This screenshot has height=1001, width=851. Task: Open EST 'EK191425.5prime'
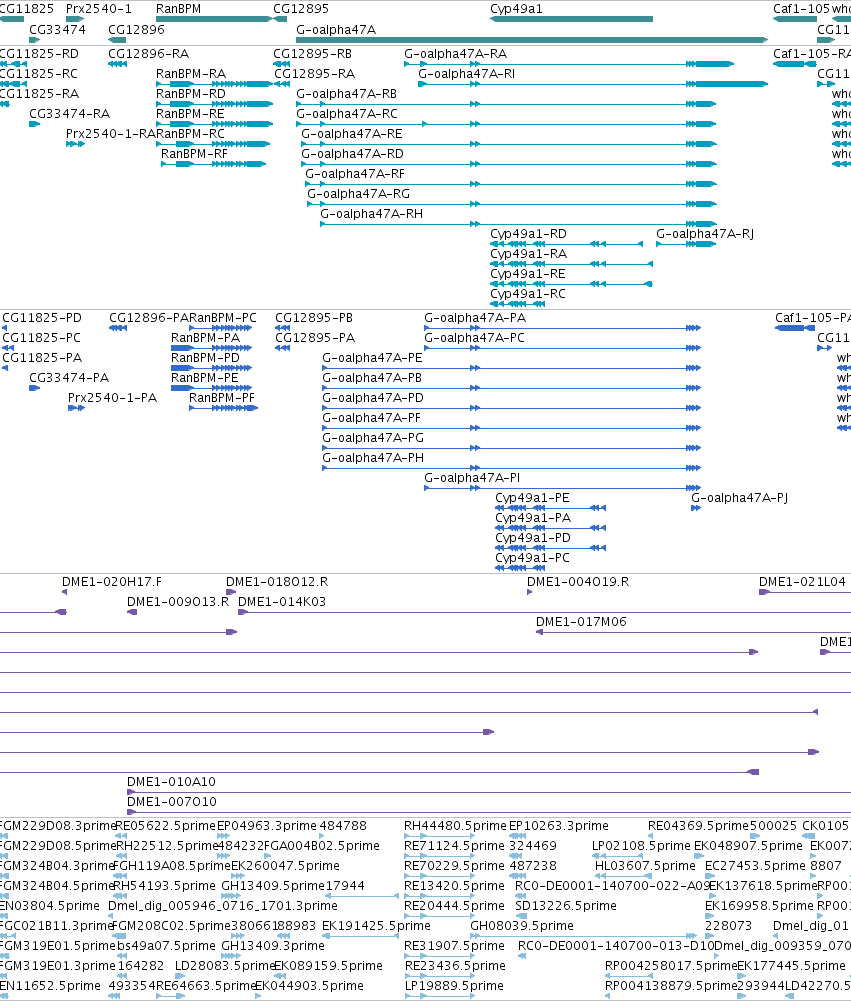(376, 926)
